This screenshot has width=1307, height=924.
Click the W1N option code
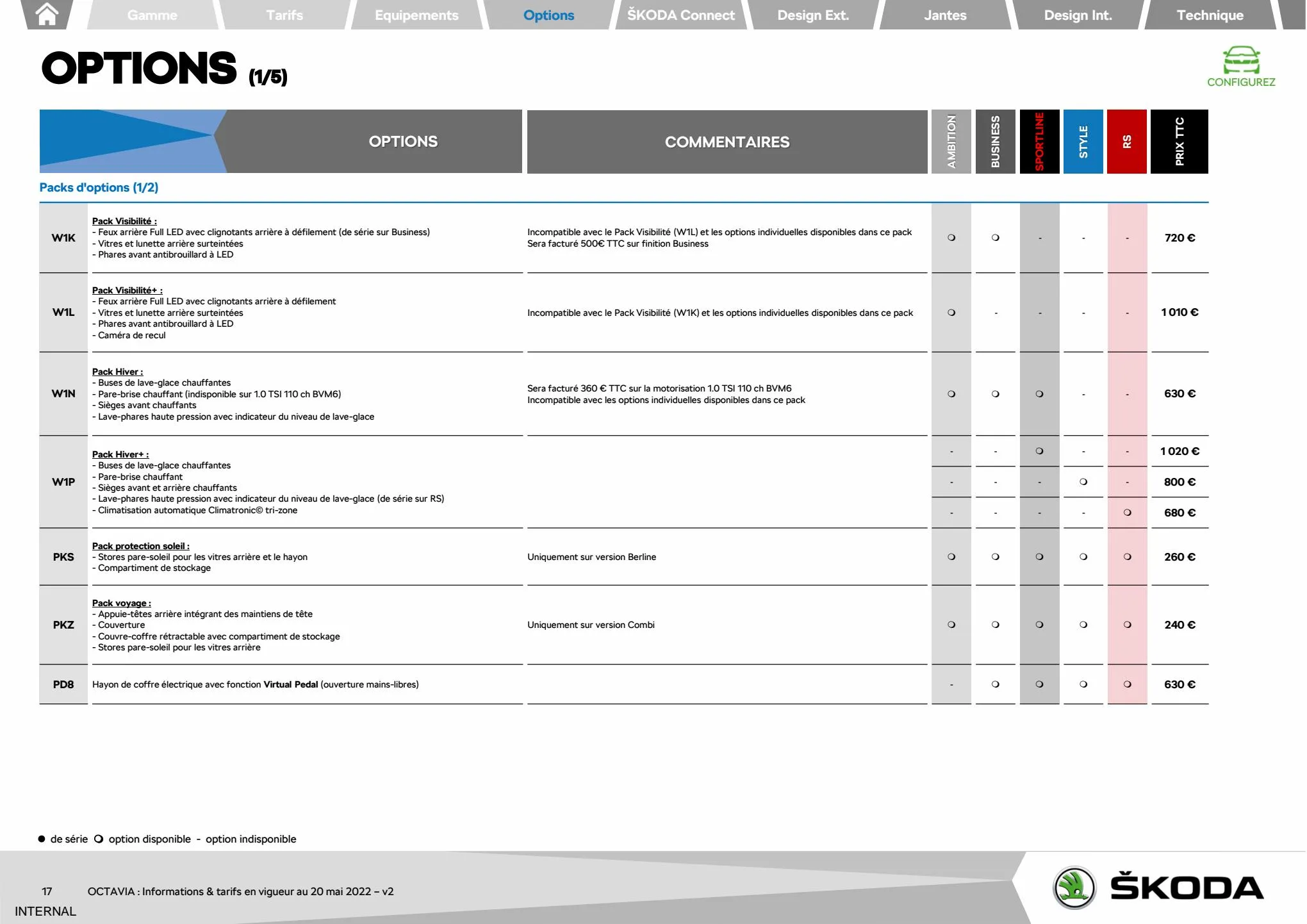click(x=63, y=393)
